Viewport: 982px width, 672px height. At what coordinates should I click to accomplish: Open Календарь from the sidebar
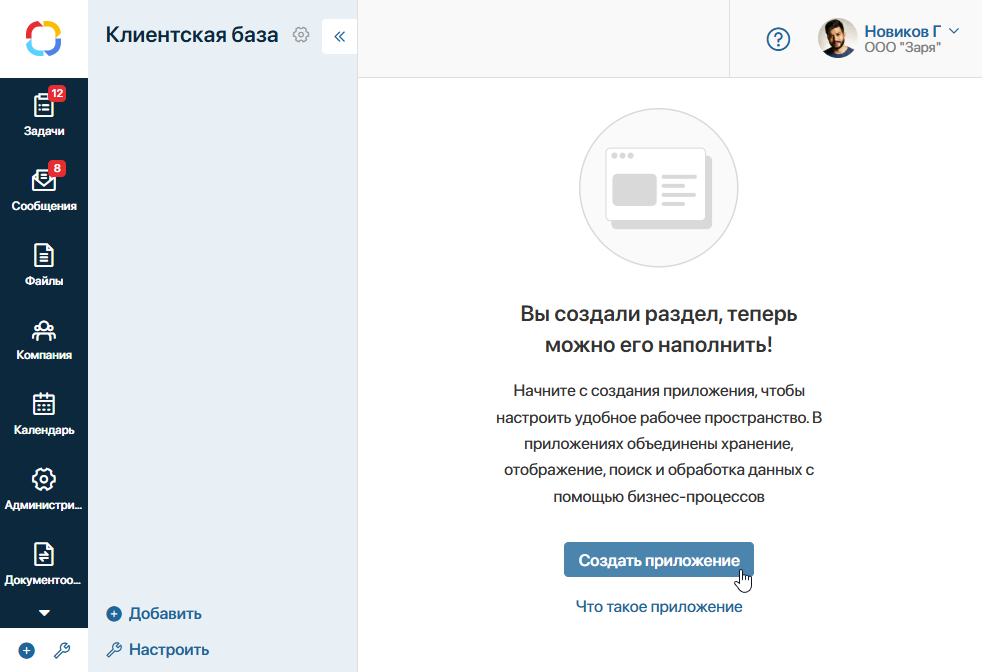tap(44, 415)
